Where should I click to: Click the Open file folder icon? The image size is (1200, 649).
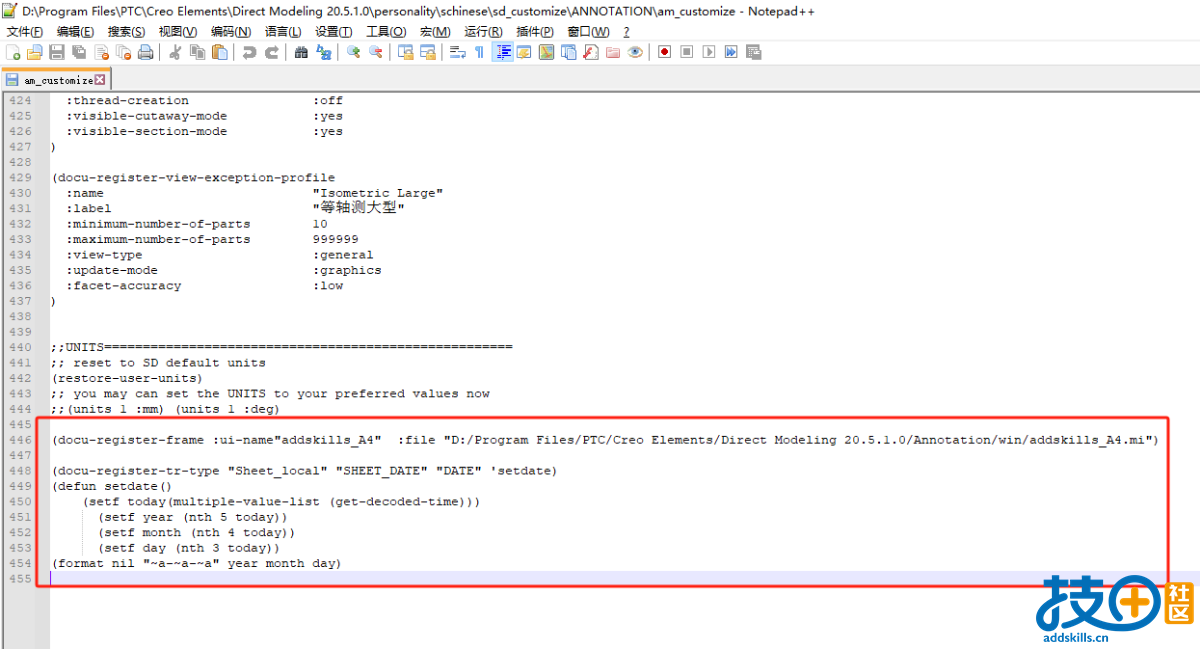click(x=35, y=52)
